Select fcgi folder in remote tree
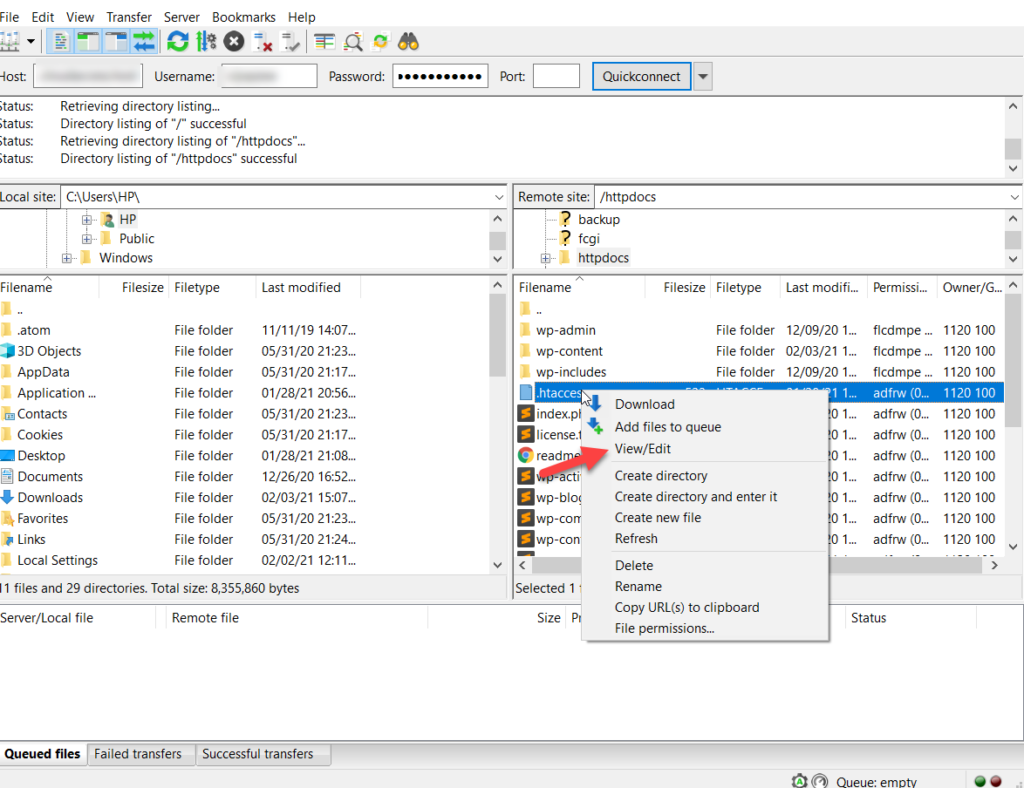 (588, 239)
